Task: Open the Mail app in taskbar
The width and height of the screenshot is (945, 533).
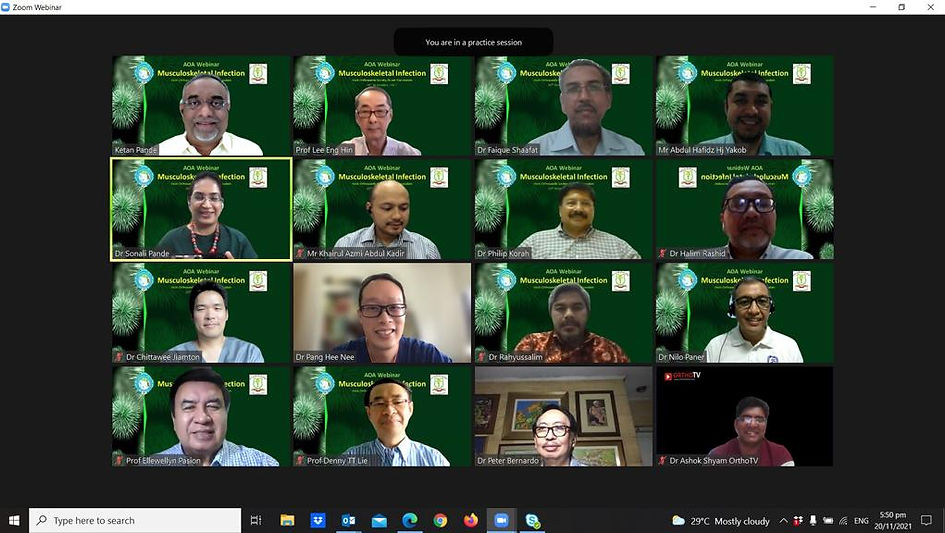Action: pos(379,520)
